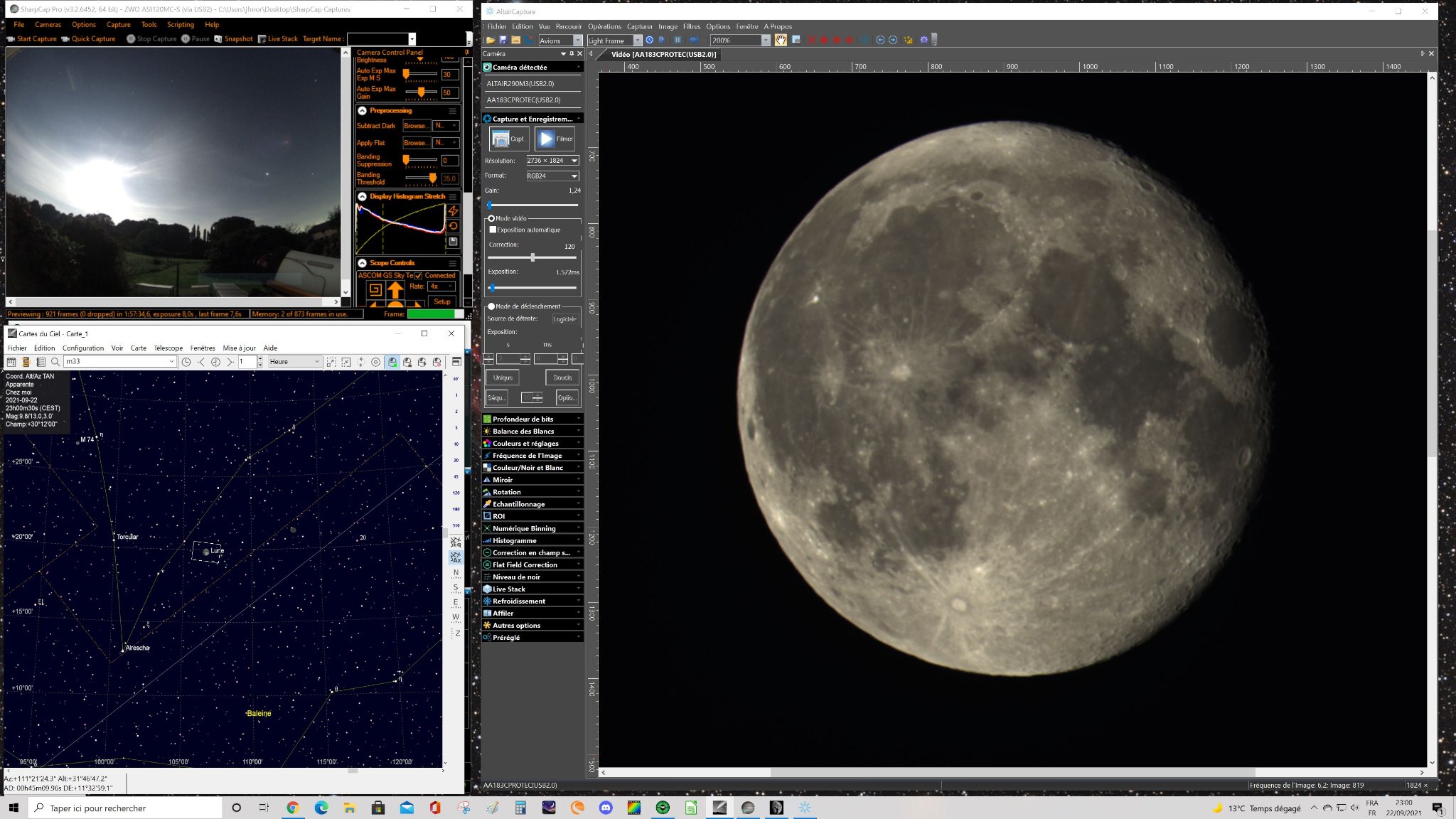Click the Correction slider handle

532,257
